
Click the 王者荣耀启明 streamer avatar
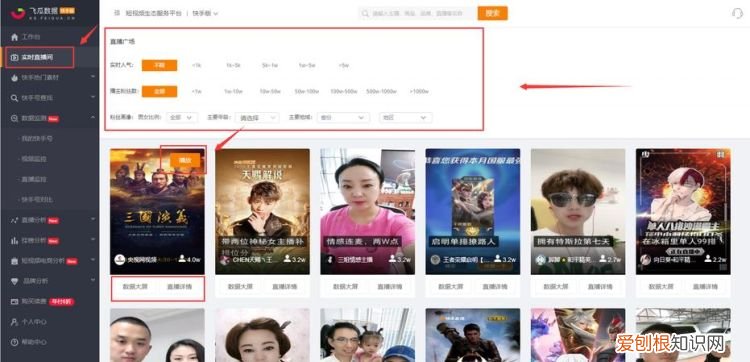[x=435, y=260]
